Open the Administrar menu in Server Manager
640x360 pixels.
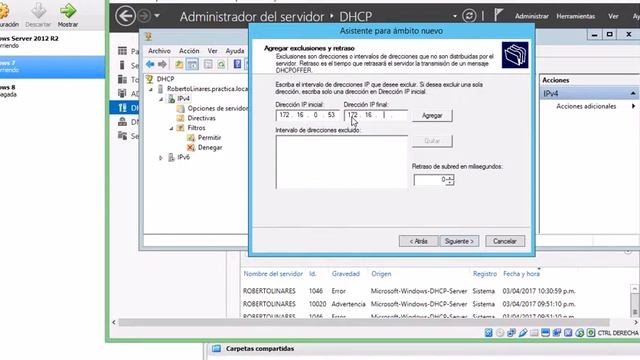point(531,16)
